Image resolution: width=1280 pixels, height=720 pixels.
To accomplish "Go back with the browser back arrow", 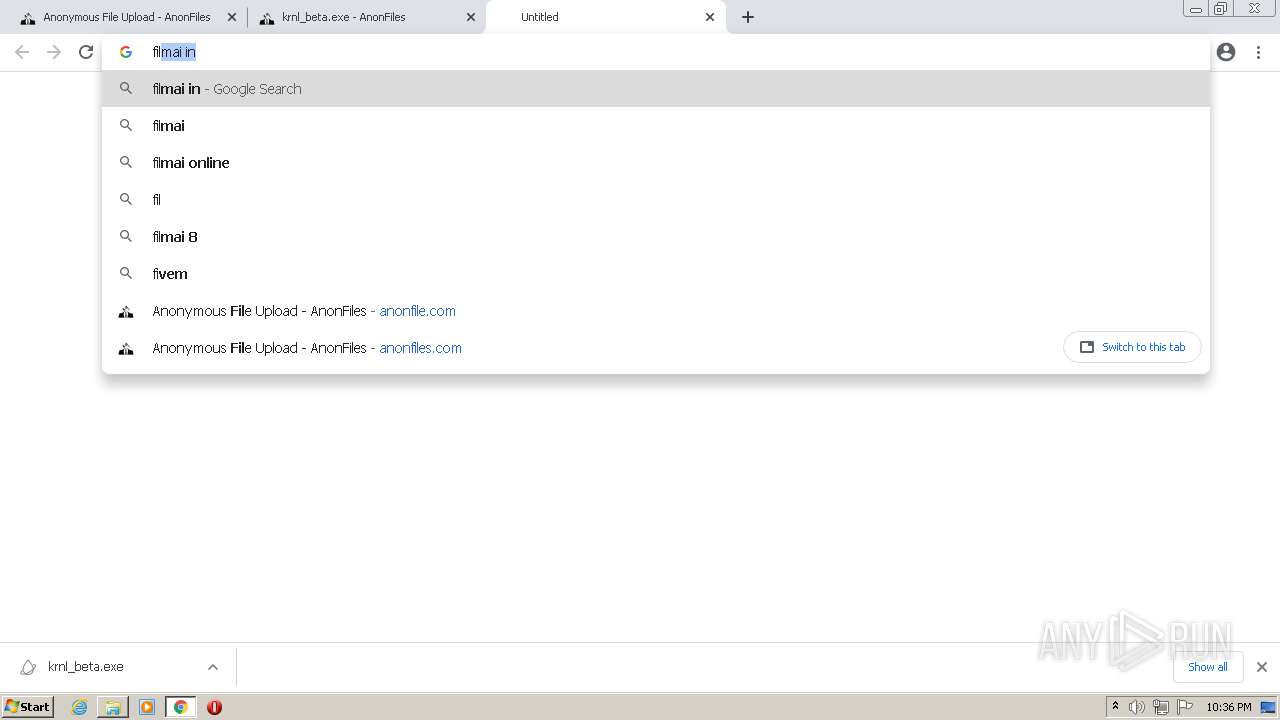I will tap(22, 52).
